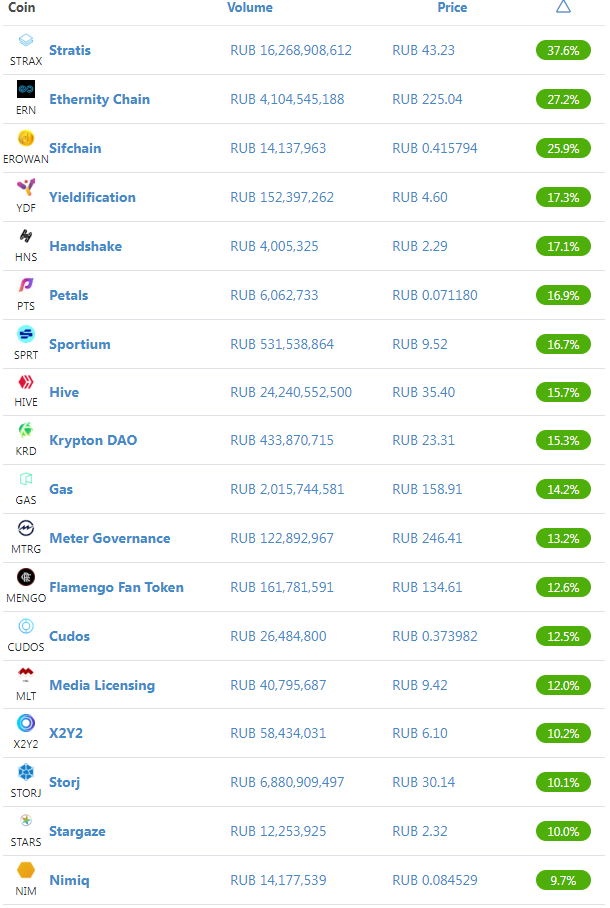
Task: Click the Hive red logo icon
Action: coord(26,382)
